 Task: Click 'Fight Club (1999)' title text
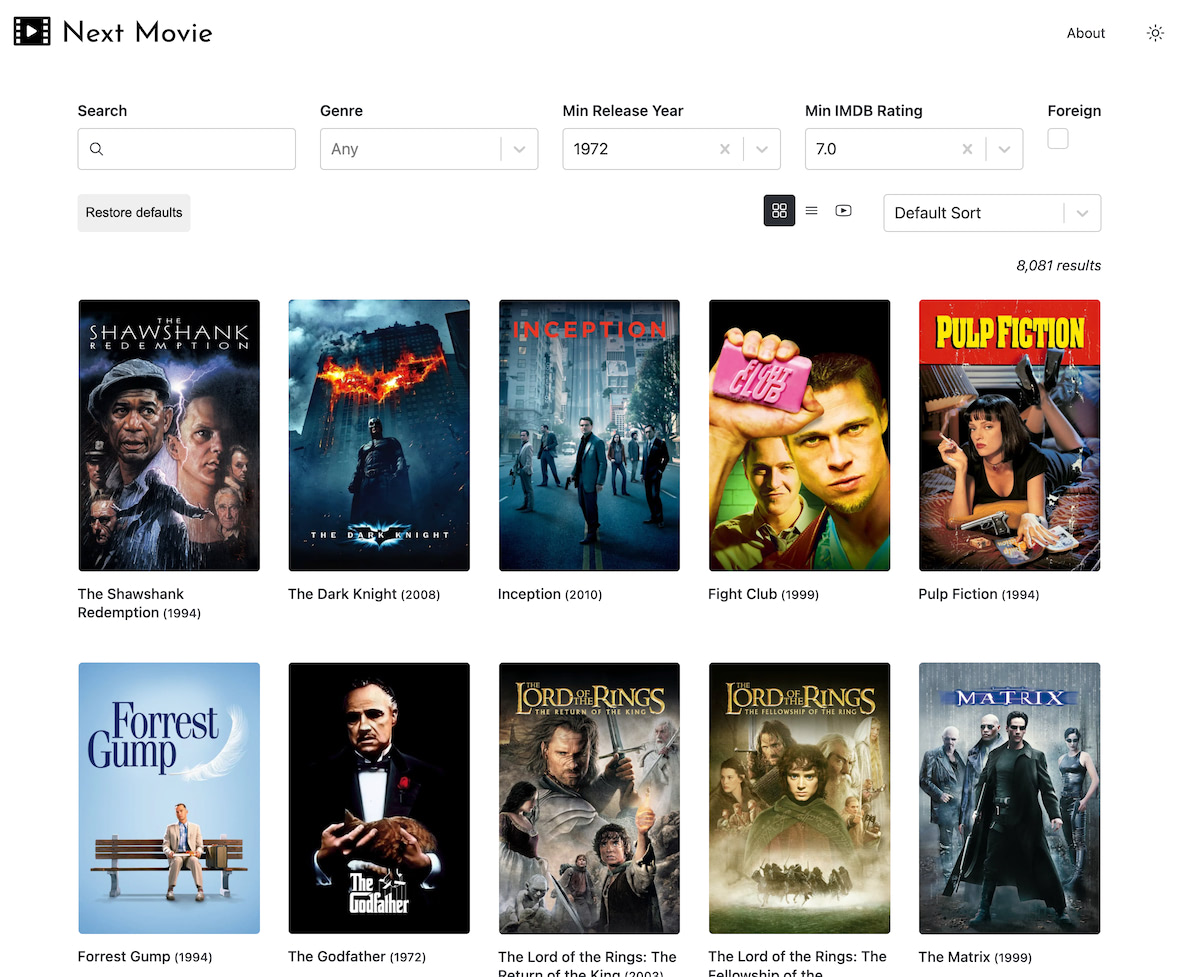pos(763,594)
